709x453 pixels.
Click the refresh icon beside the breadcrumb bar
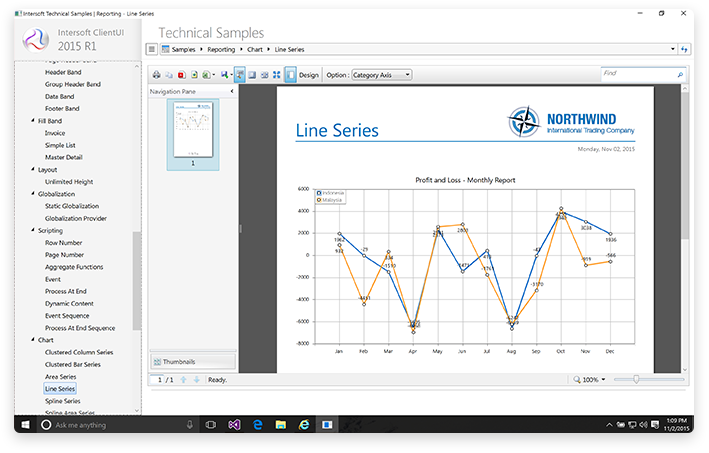[x=685, y=48]
